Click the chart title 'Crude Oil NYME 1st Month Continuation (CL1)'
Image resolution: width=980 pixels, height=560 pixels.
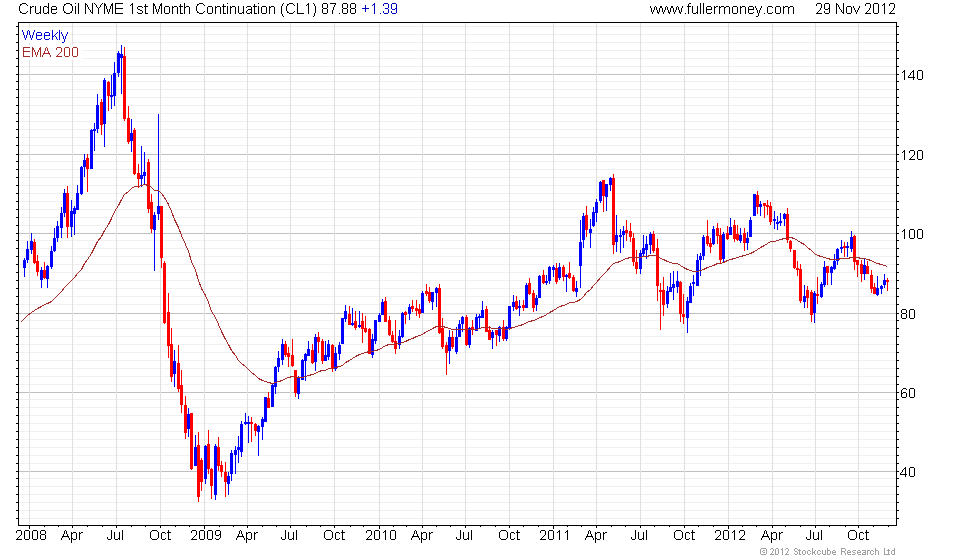(168, 9)
